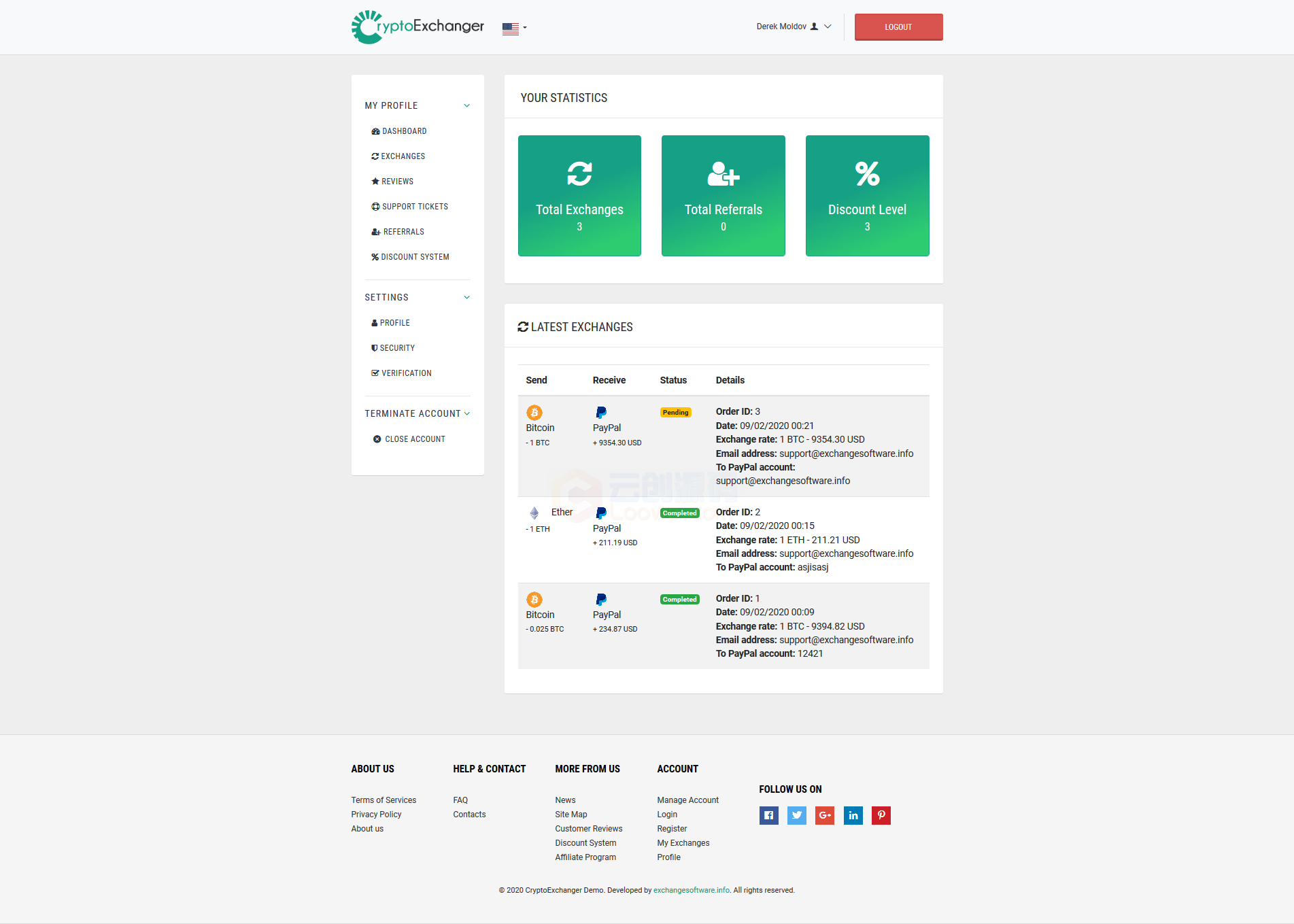Open the Twitter social icon
This screenshot has height=924, width=1294.
point(797,815)
